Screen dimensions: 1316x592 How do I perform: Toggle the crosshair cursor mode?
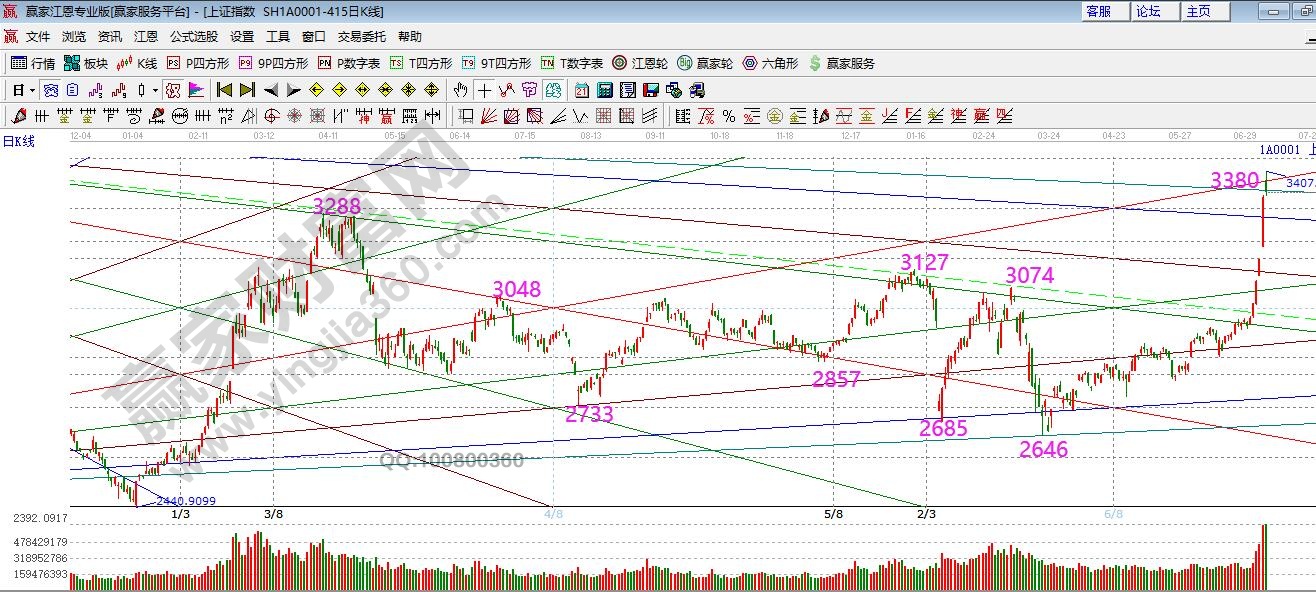pyautogui.click(x=484, y=90)
